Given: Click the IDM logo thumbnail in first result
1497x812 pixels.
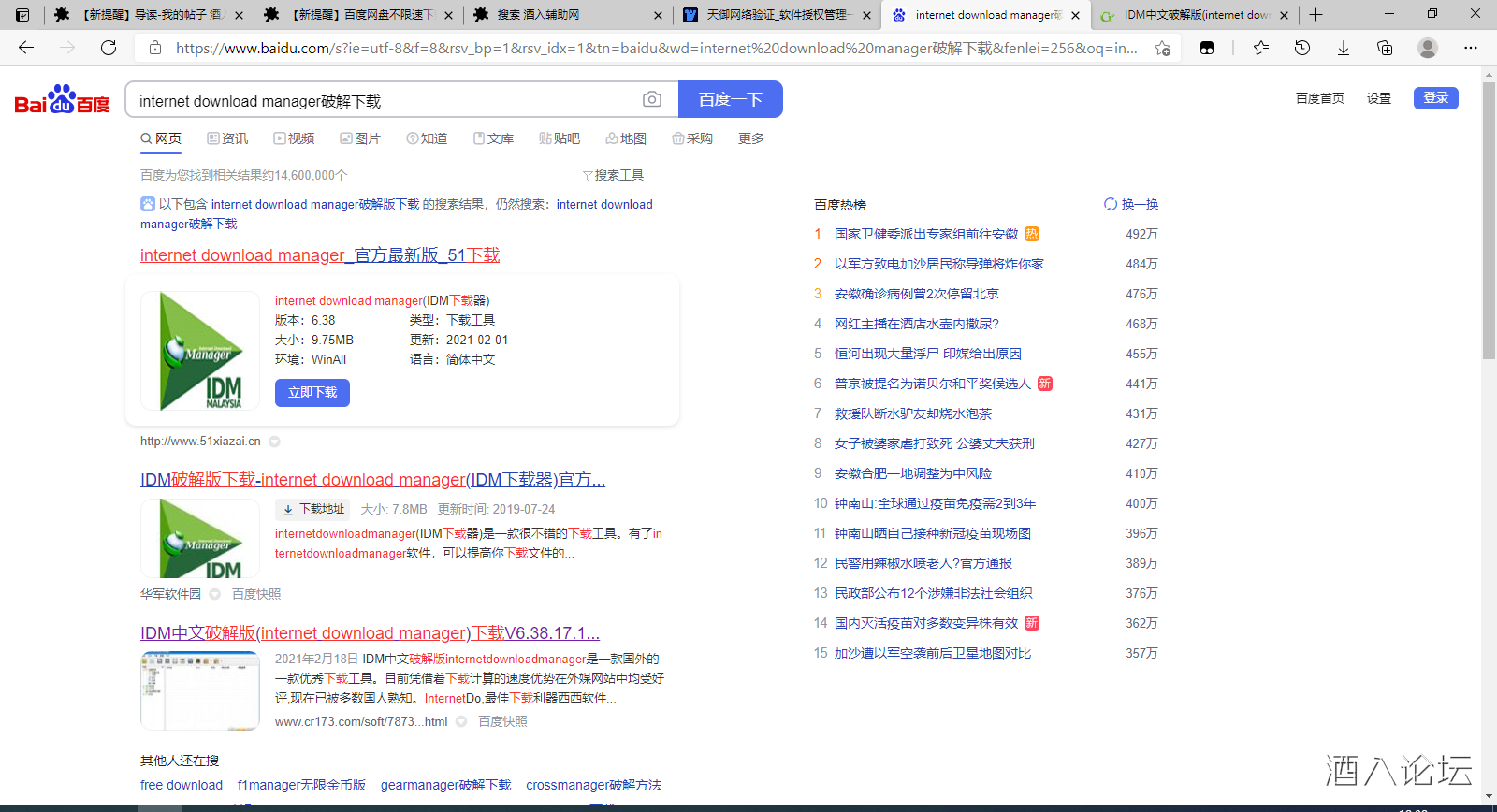Looking at the screenshot, I should [200, 351].
